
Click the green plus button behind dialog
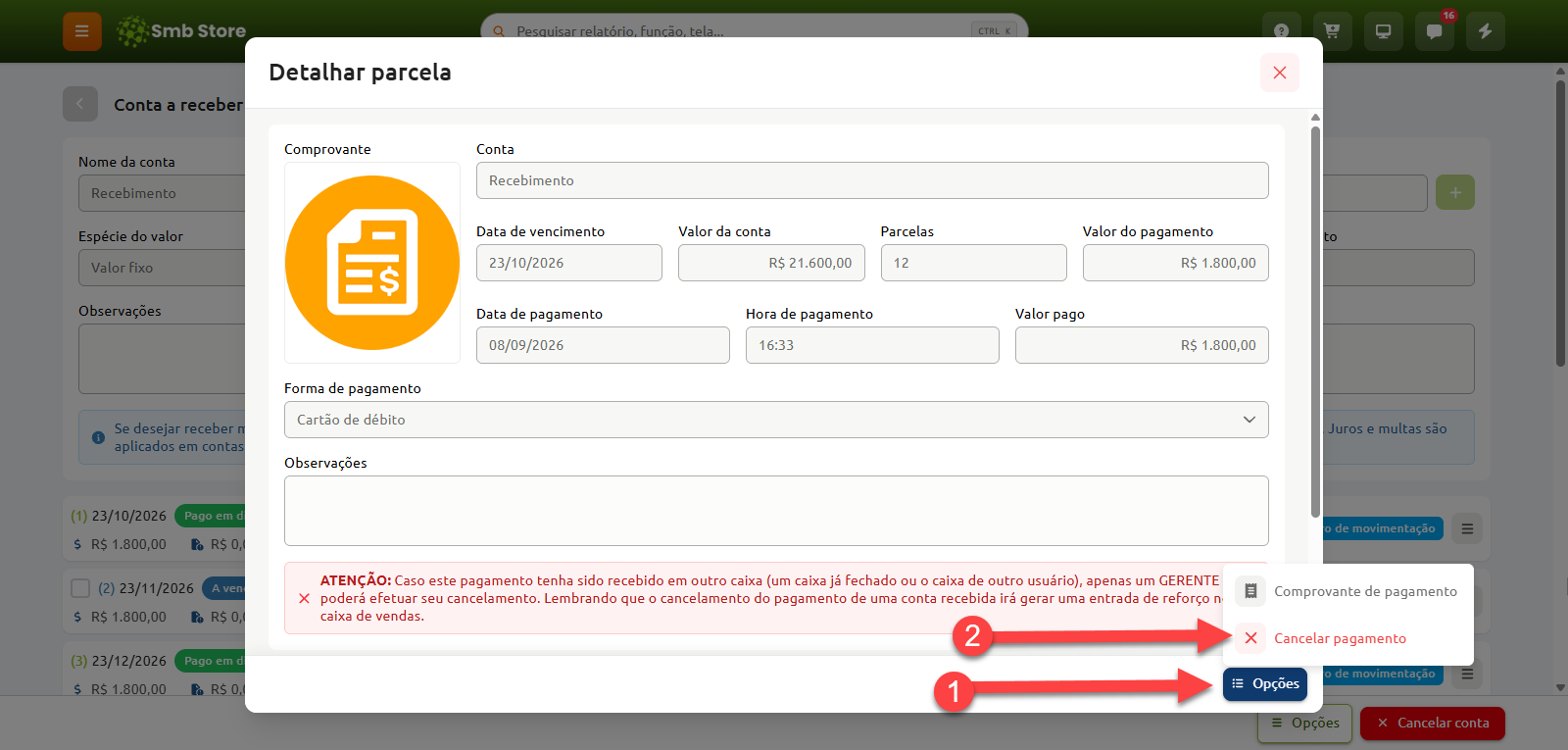[x=1455, y=192]
